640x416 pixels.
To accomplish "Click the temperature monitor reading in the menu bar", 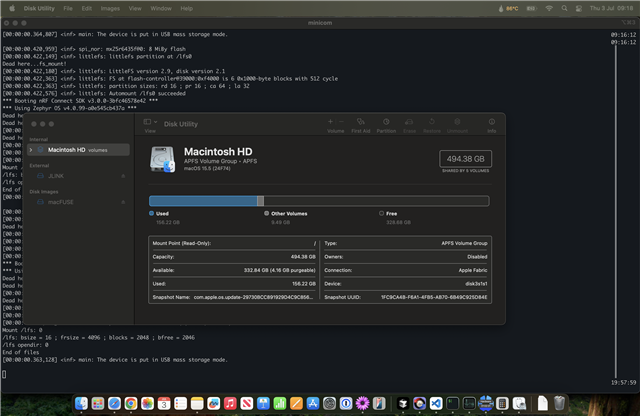I will 509,8.
